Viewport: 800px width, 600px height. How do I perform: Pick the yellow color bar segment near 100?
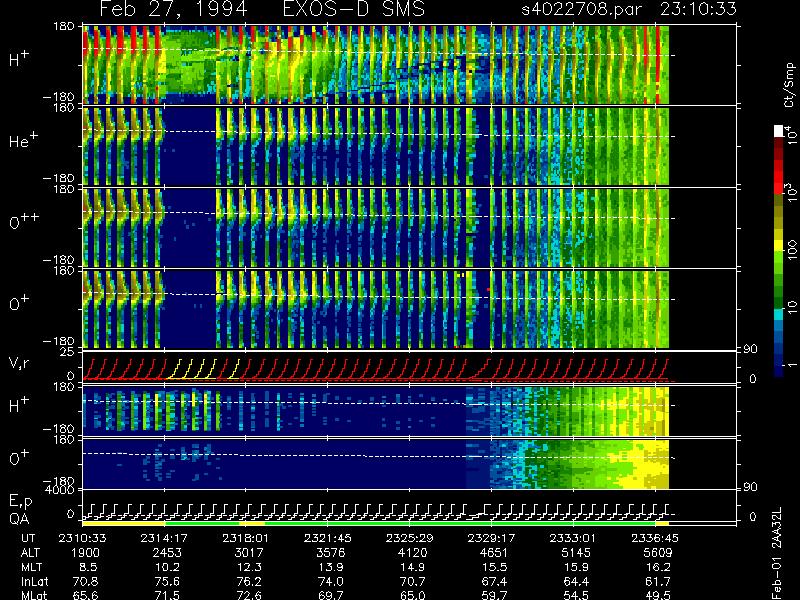[x=779, y=245]
